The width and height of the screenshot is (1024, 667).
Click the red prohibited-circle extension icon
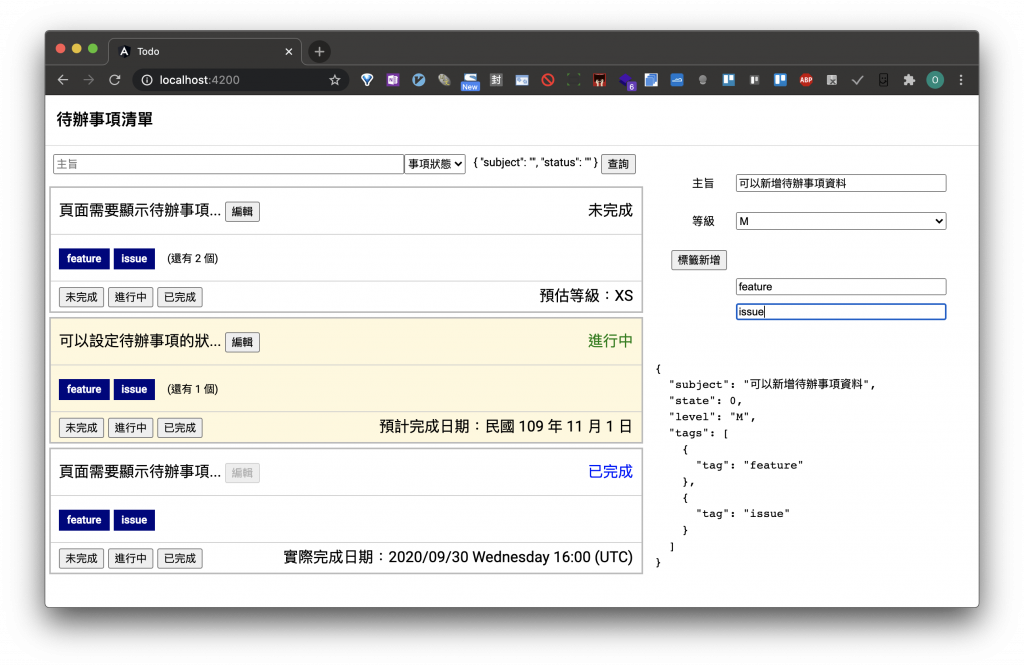click(548, 80)
